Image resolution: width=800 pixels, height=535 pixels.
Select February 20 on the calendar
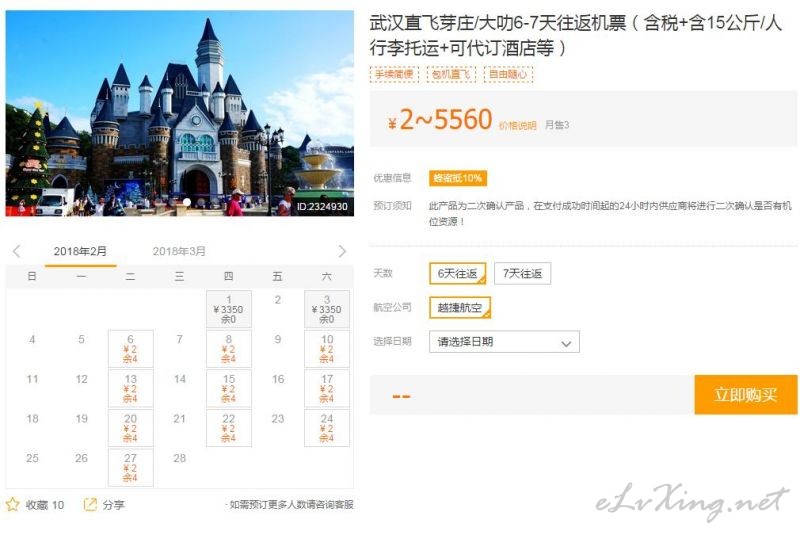(x=131, y=428)
